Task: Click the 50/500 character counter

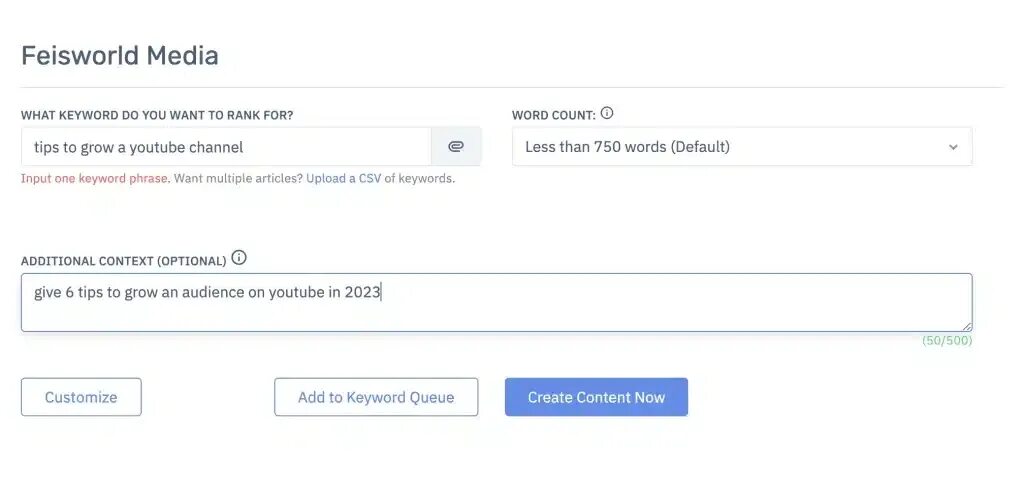Action: click(x=947, y=341)
